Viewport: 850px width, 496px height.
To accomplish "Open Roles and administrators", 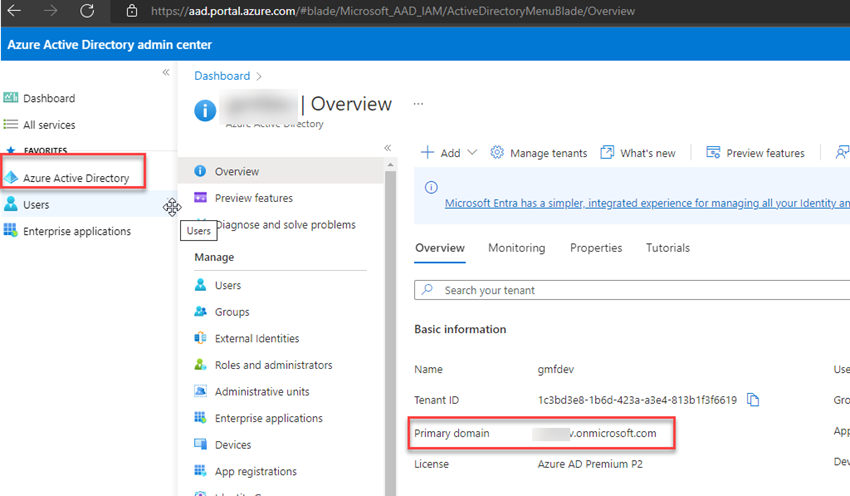I will tap(274, 365).
